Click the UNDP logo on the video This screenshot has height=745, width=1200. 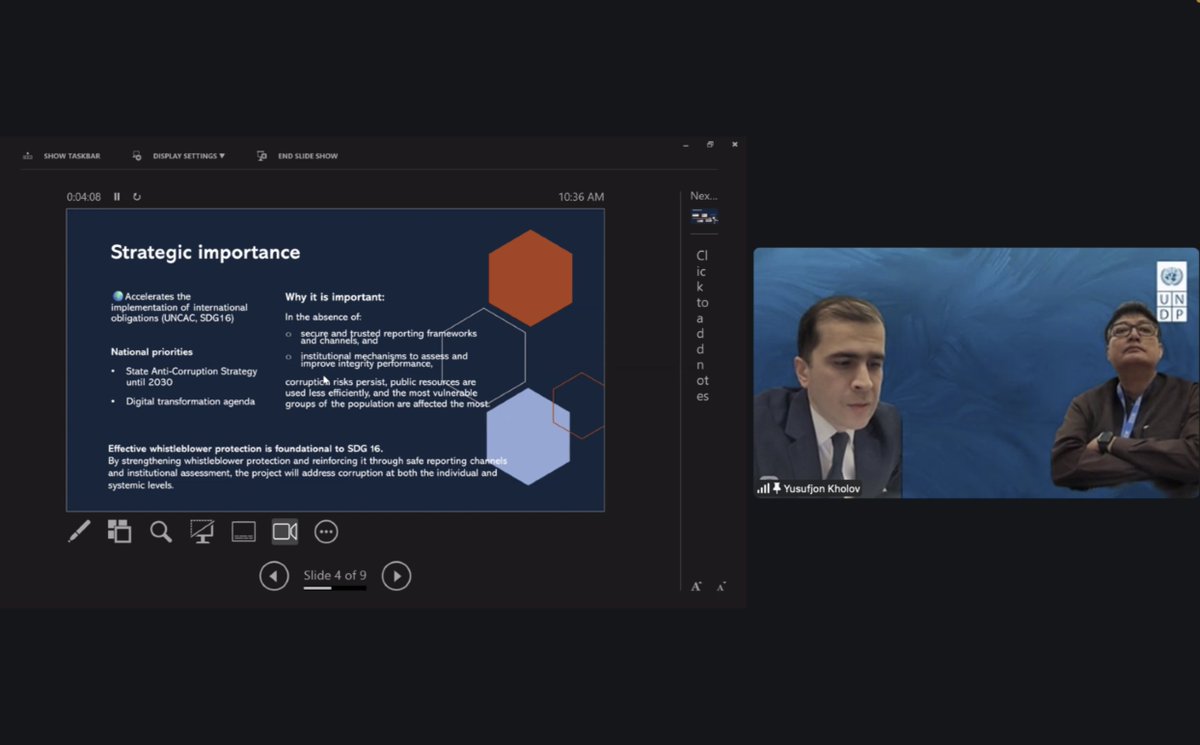[x=1171, y=292]
